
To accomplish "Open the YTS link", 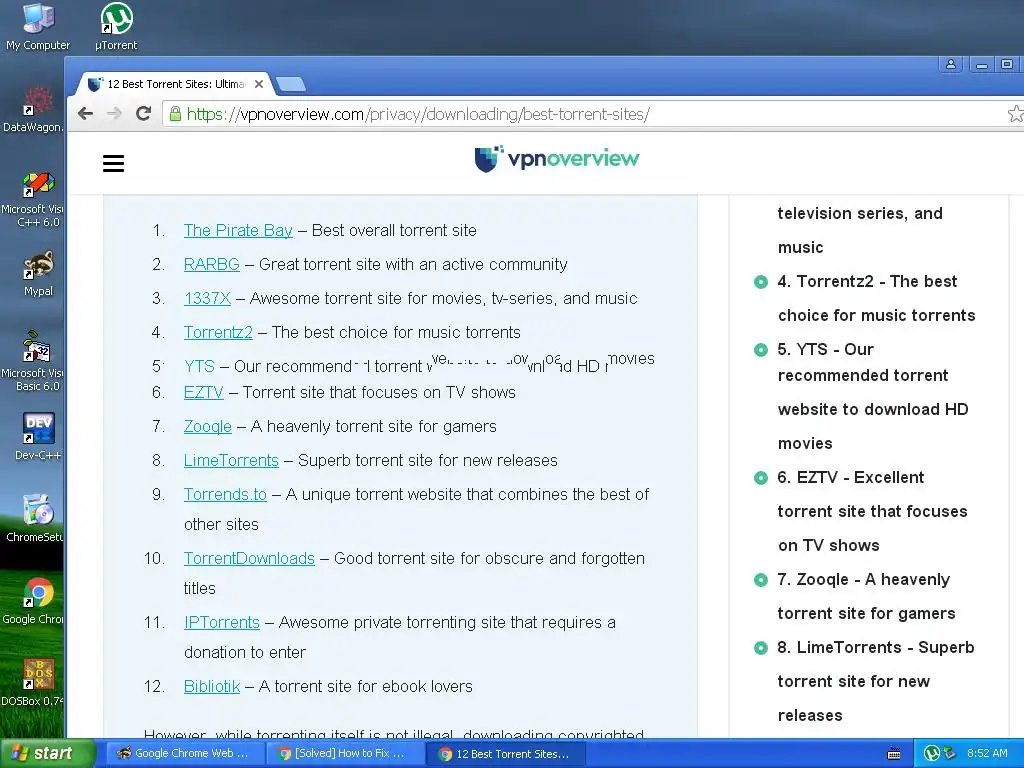I will pos(199,366).
